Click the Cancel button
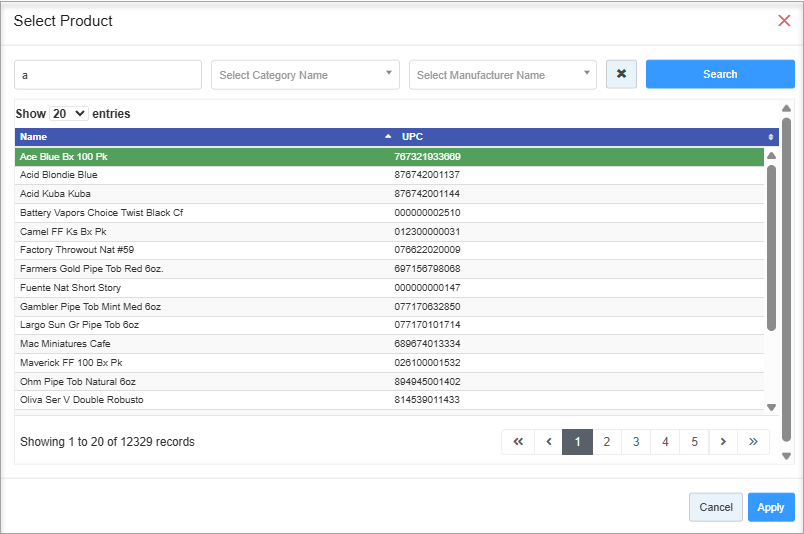Viewport: 804px width, 534px height. (715, 507)
